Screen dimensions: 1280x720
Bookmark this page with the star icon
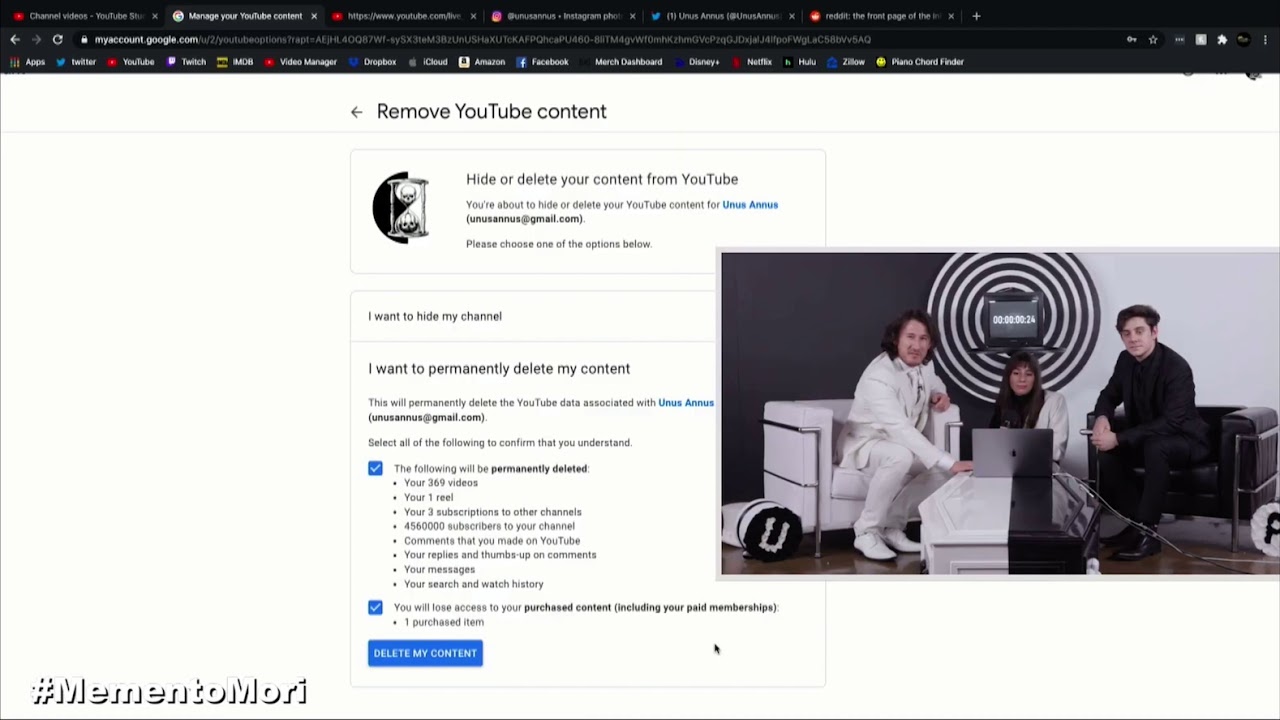pyautogui.click(x=1153, y=39)
